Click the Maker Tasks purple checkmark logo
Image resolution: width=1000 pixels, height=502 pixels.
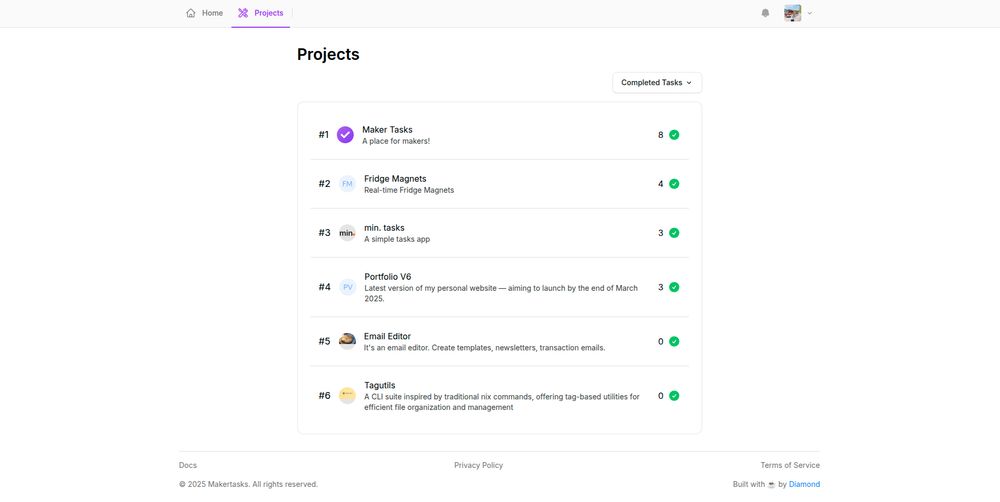(x=345, y=135)
